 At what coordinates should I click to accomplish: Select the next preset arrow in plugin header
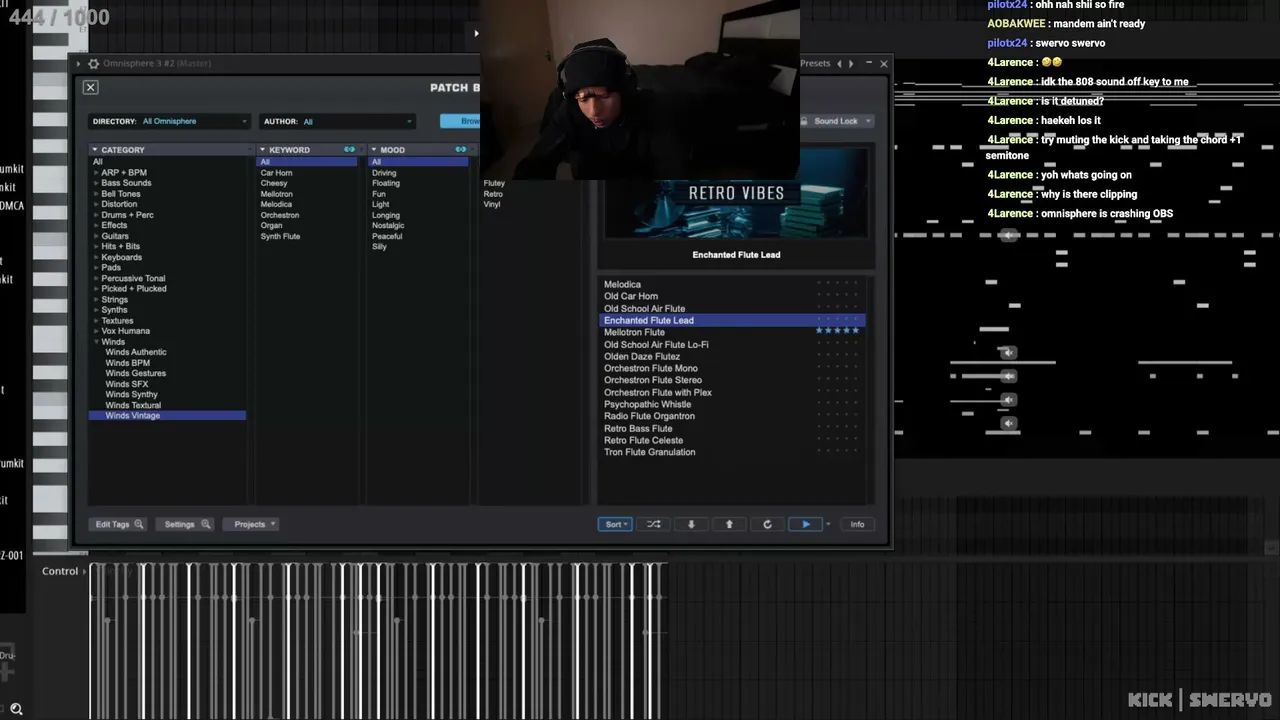(x=851, y=64)
